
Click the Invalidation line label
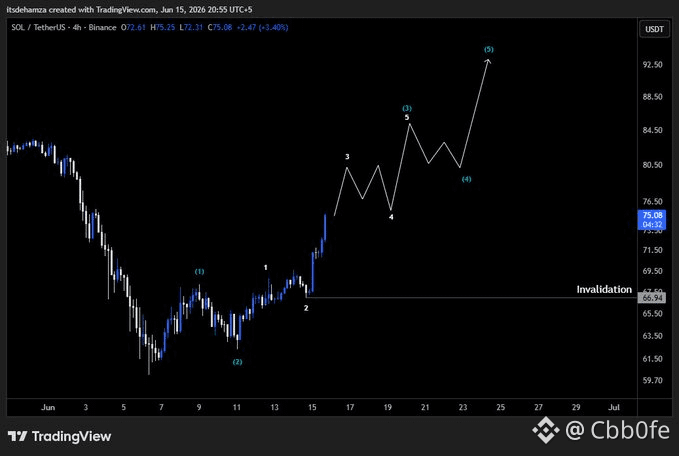click(604, 289)
